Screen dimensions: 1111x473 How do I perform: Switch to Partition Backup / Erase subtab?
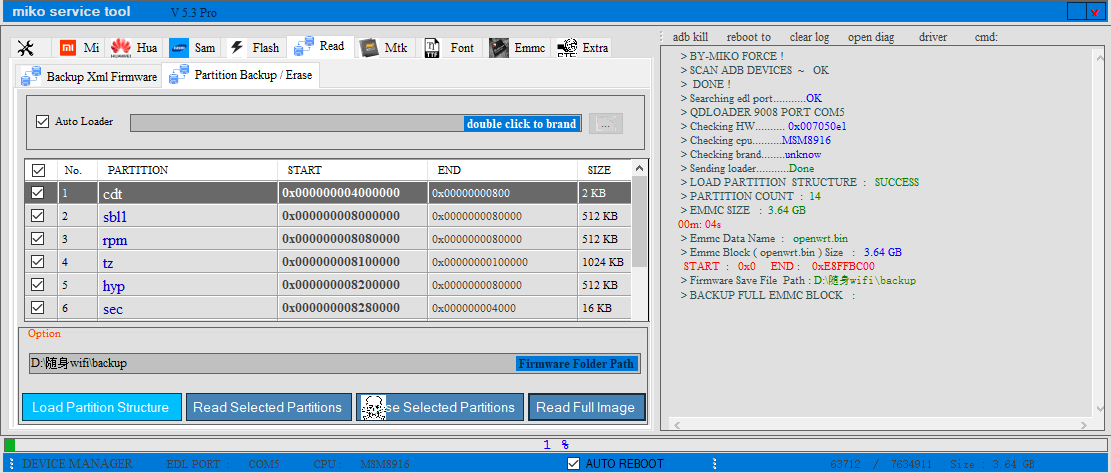point(242,74)
